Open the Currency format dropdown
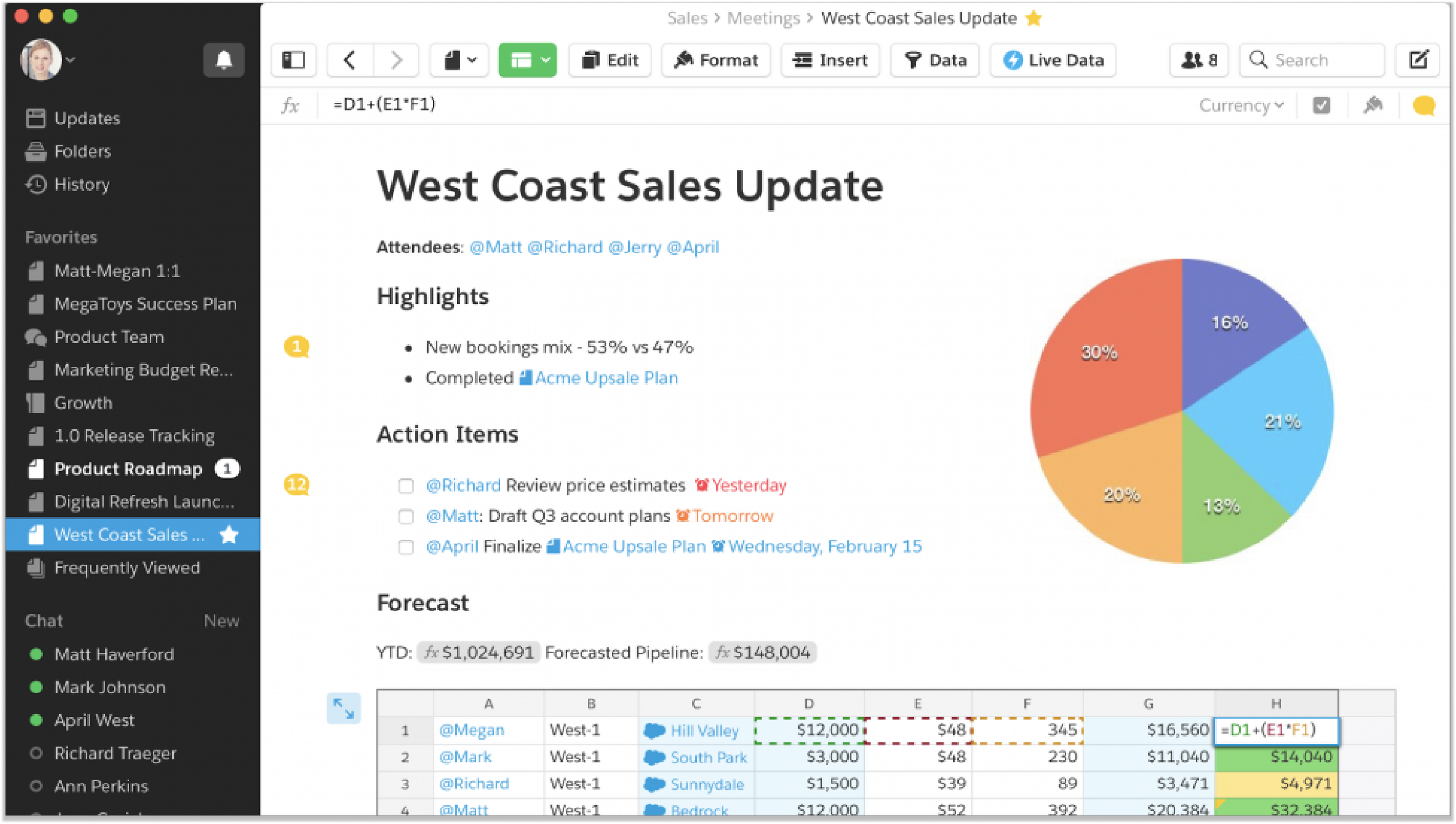Viewport: 1456px width, 824px height. tap(1241, 105)
